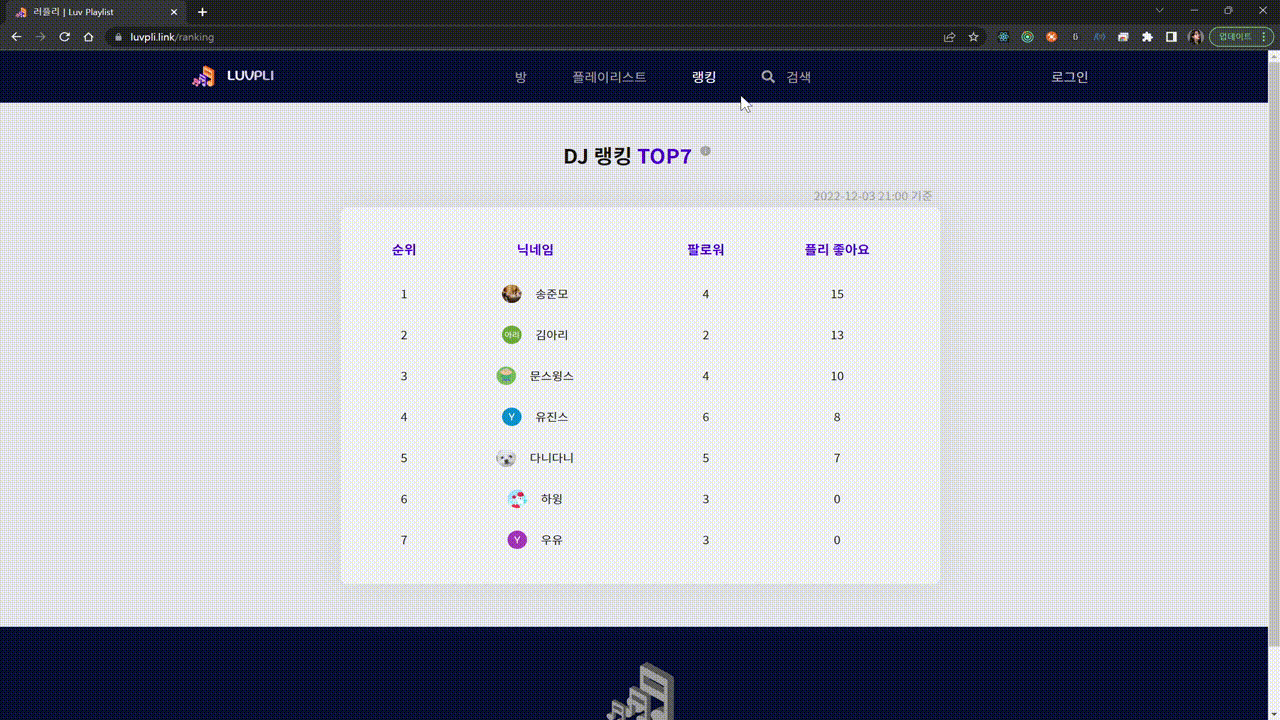Bookmark the page with star icon
The image size is (1280, 720).
click(973, 37)
